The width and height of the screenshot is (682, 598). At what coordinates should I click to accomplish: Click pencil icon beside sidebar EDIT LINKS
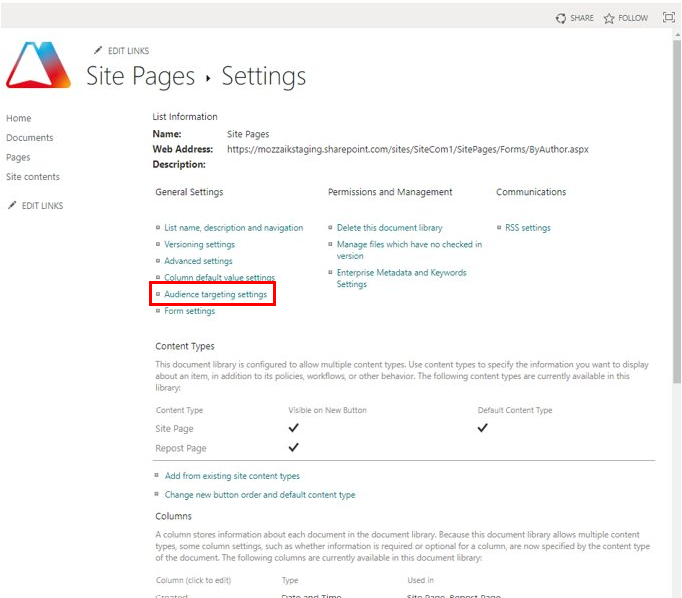tap(12, 205)
